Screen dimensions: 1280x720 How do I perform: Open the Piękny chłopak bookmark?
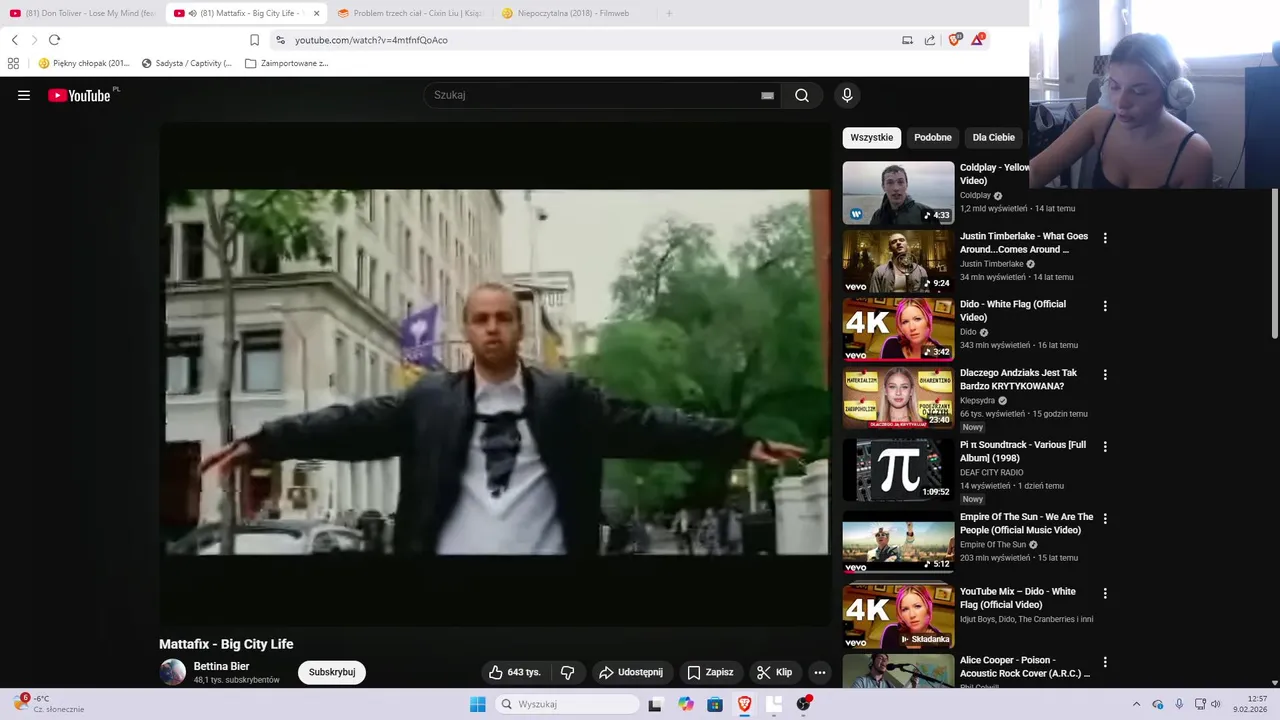tap(84, 63)
